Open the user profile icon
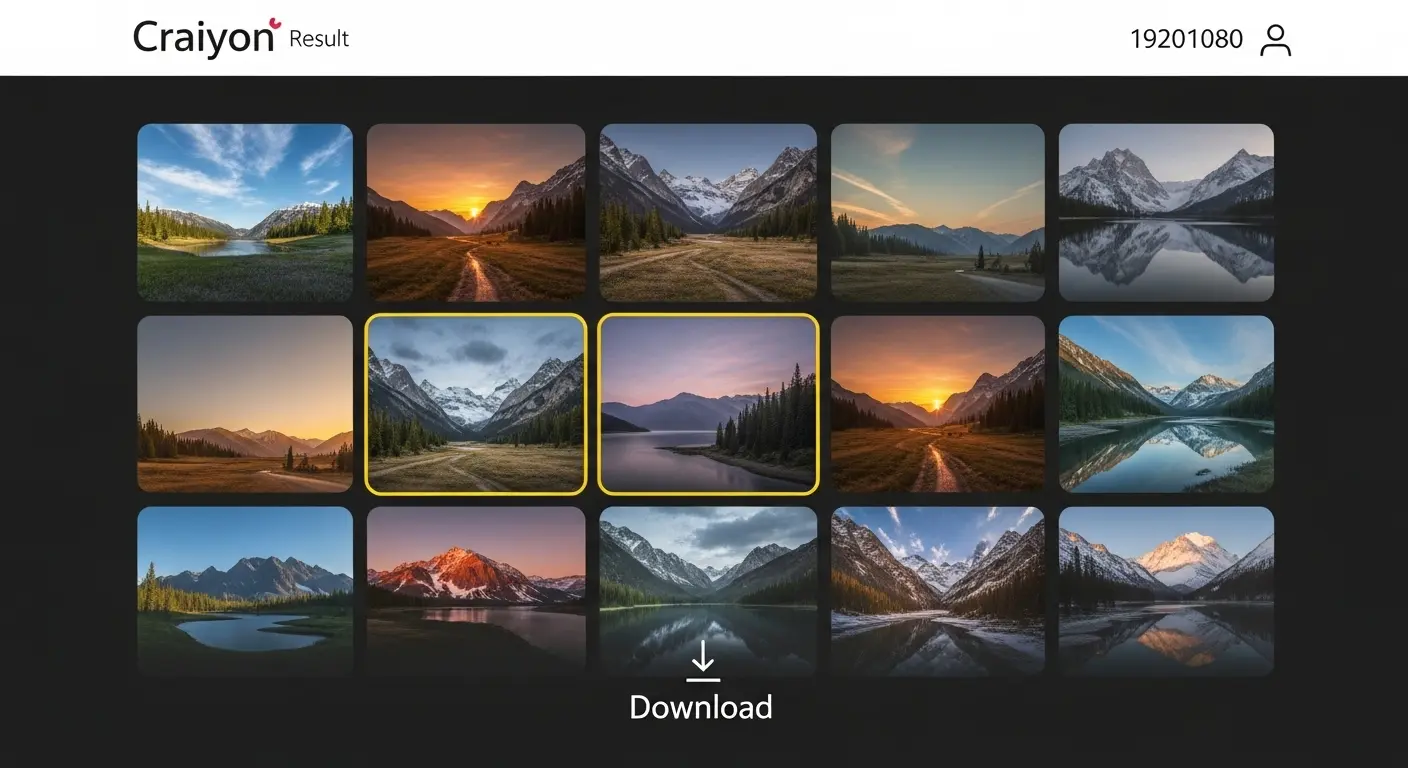Viewport: 1408px width, 768px height. pos(1275,40)
